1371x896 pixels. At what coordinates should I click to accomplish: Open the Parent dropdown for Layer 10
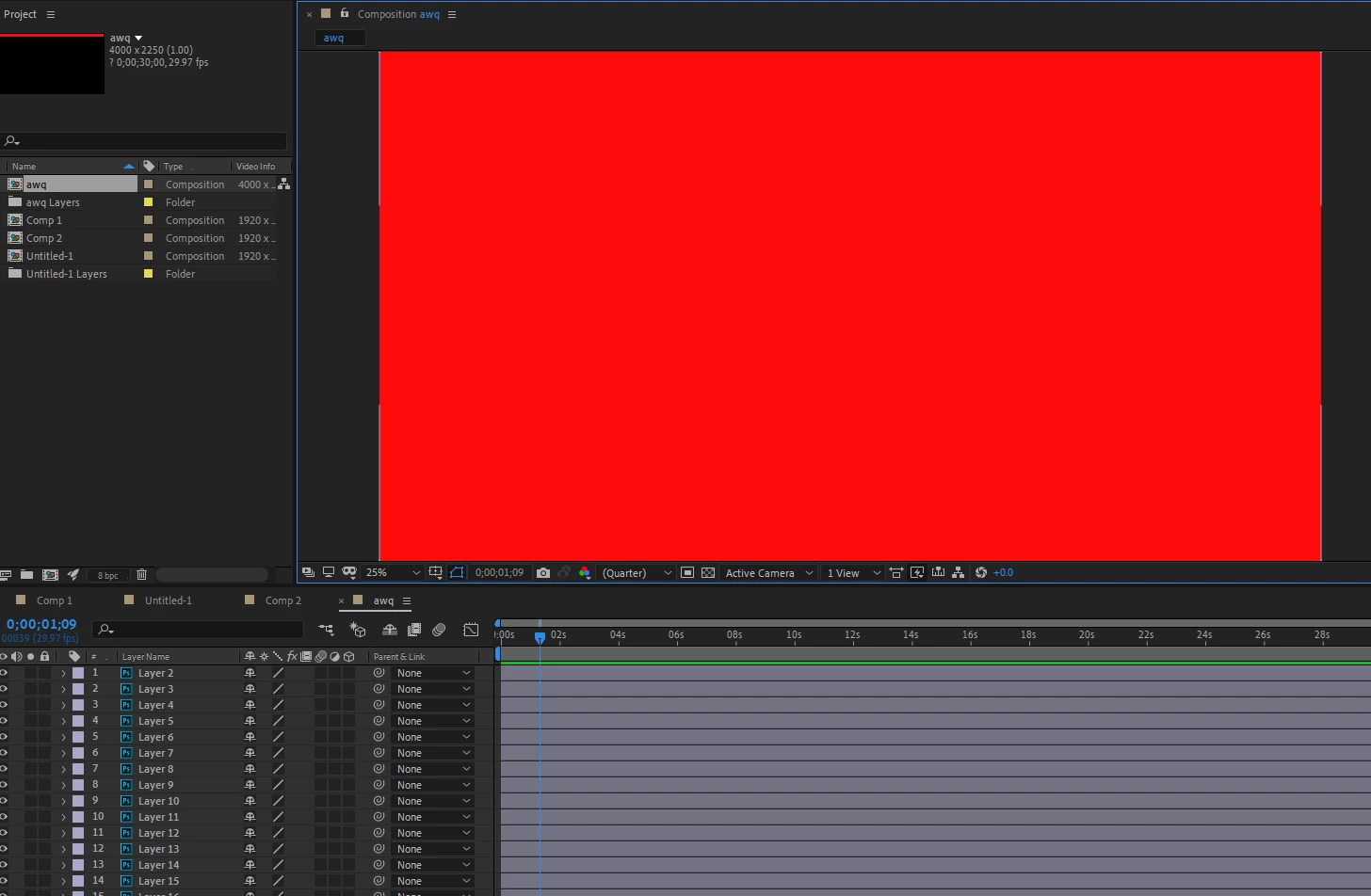coord(433,801)
